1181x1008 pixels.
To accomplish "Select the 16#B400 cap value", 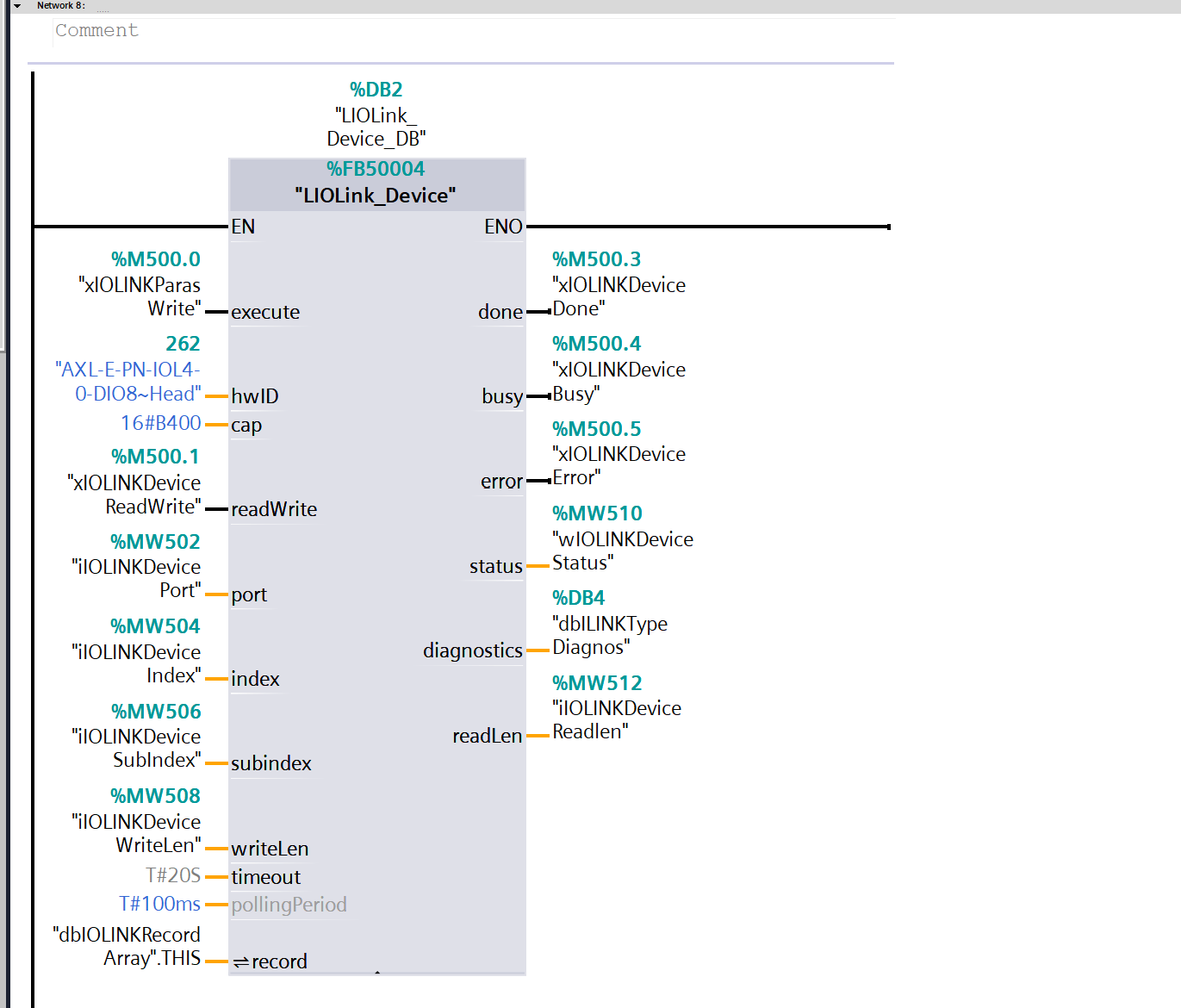I will [x=161, y=423].
